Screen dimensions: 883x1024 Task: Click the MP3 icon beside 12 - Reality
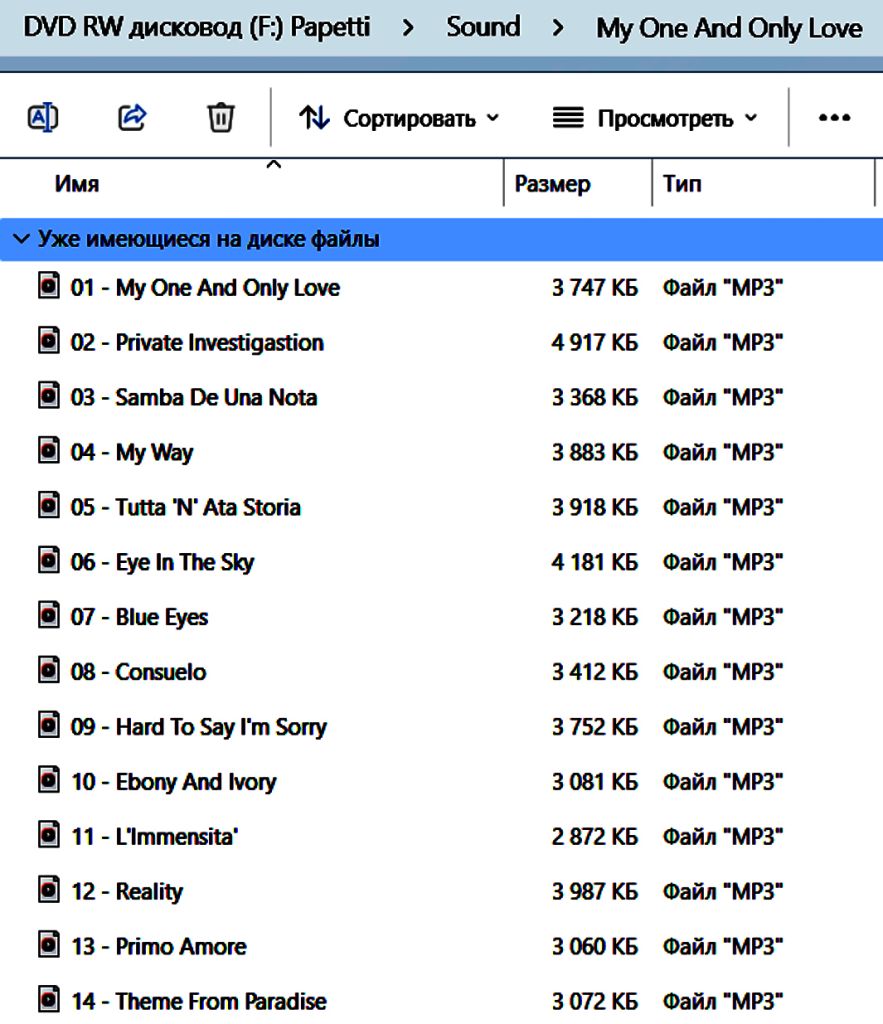click(x=49, y=889)
